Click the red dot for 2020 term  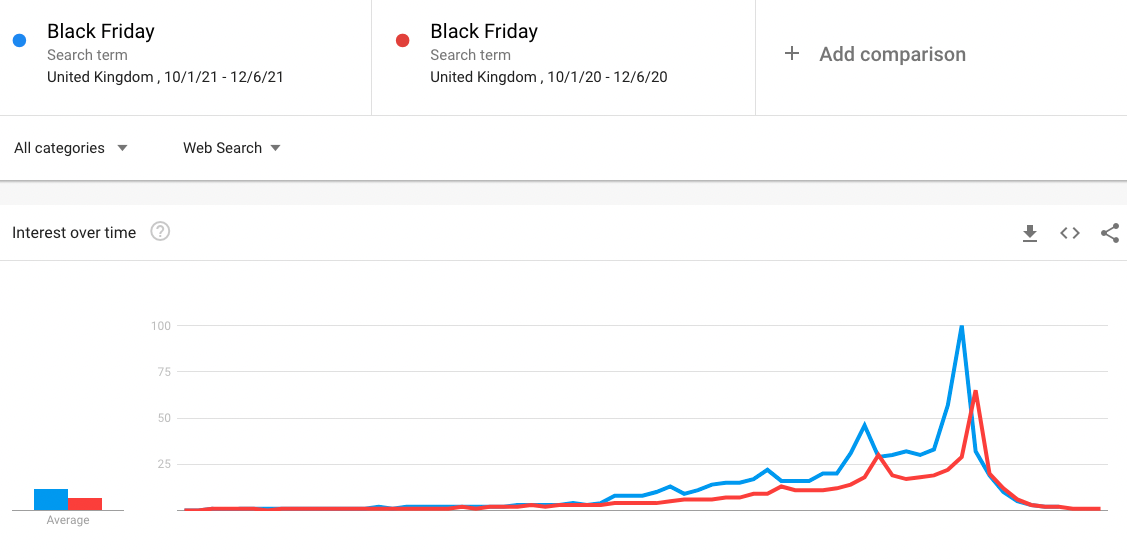[402, 41]
